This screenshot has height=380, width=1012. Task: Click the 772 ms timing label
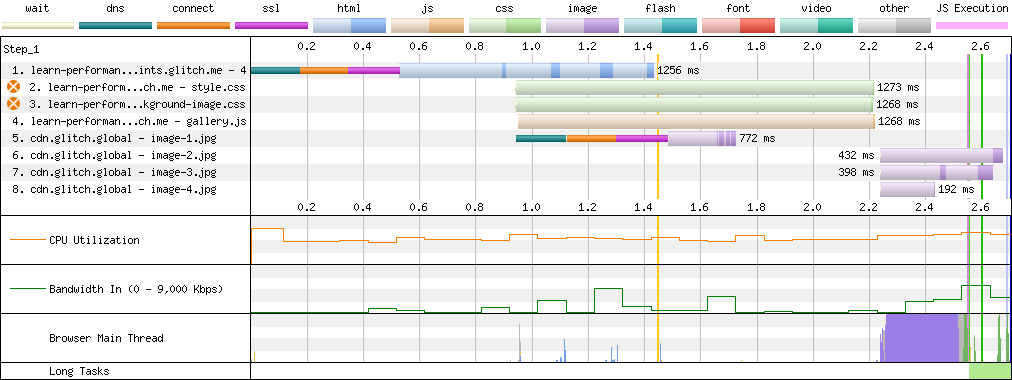(757, 138)
